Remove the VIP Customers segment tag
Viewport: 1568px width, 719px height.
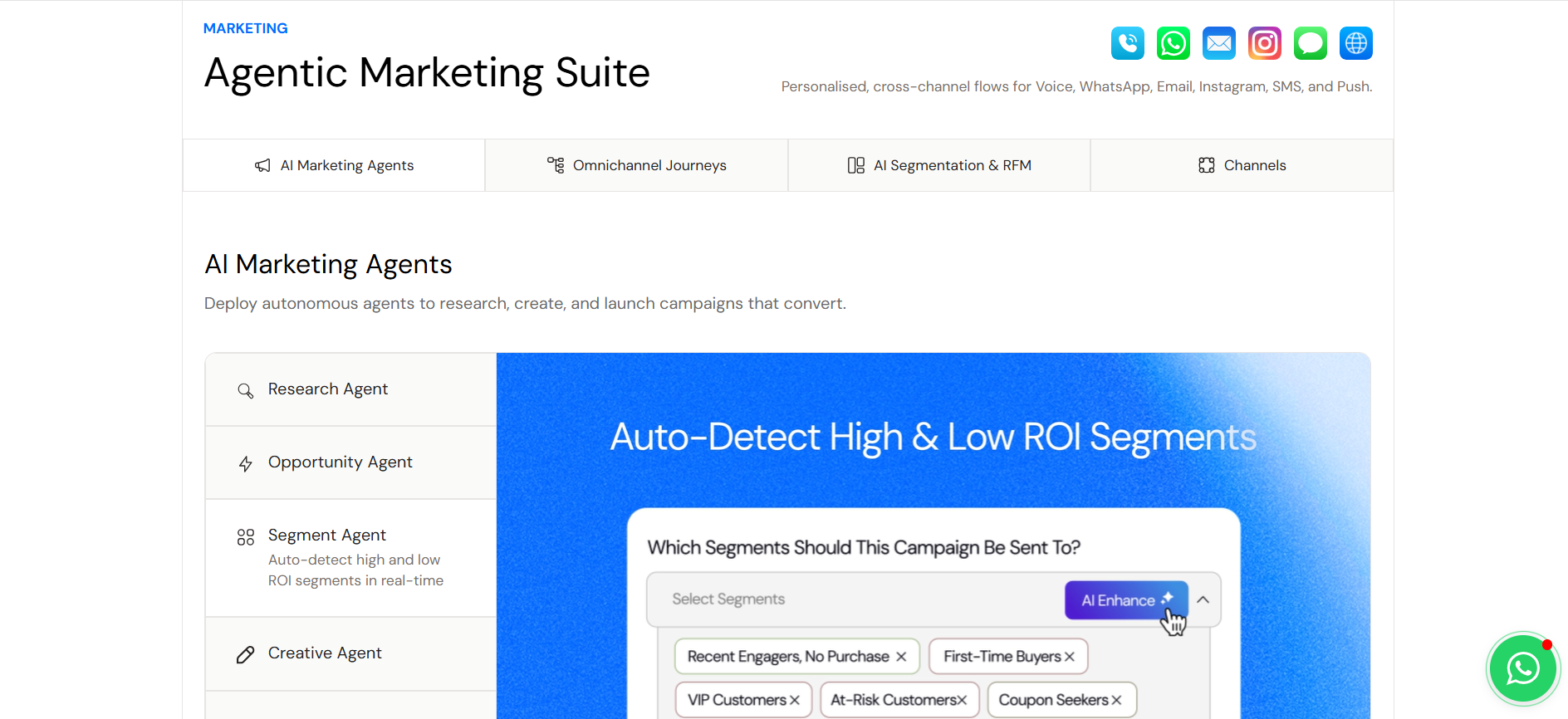[x=795, y=700]
